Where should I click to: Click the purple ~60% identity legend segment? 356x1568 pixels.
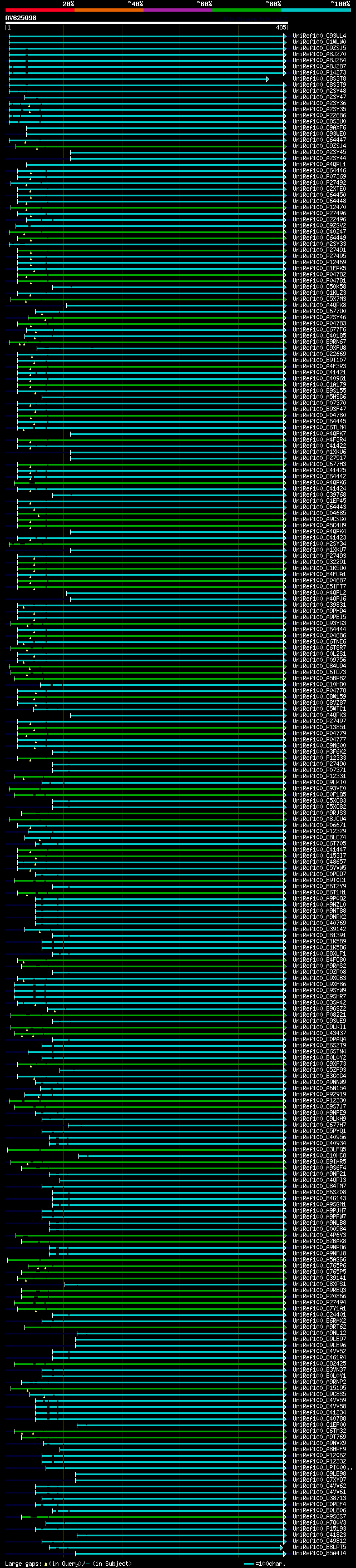(x=177, y=10)
